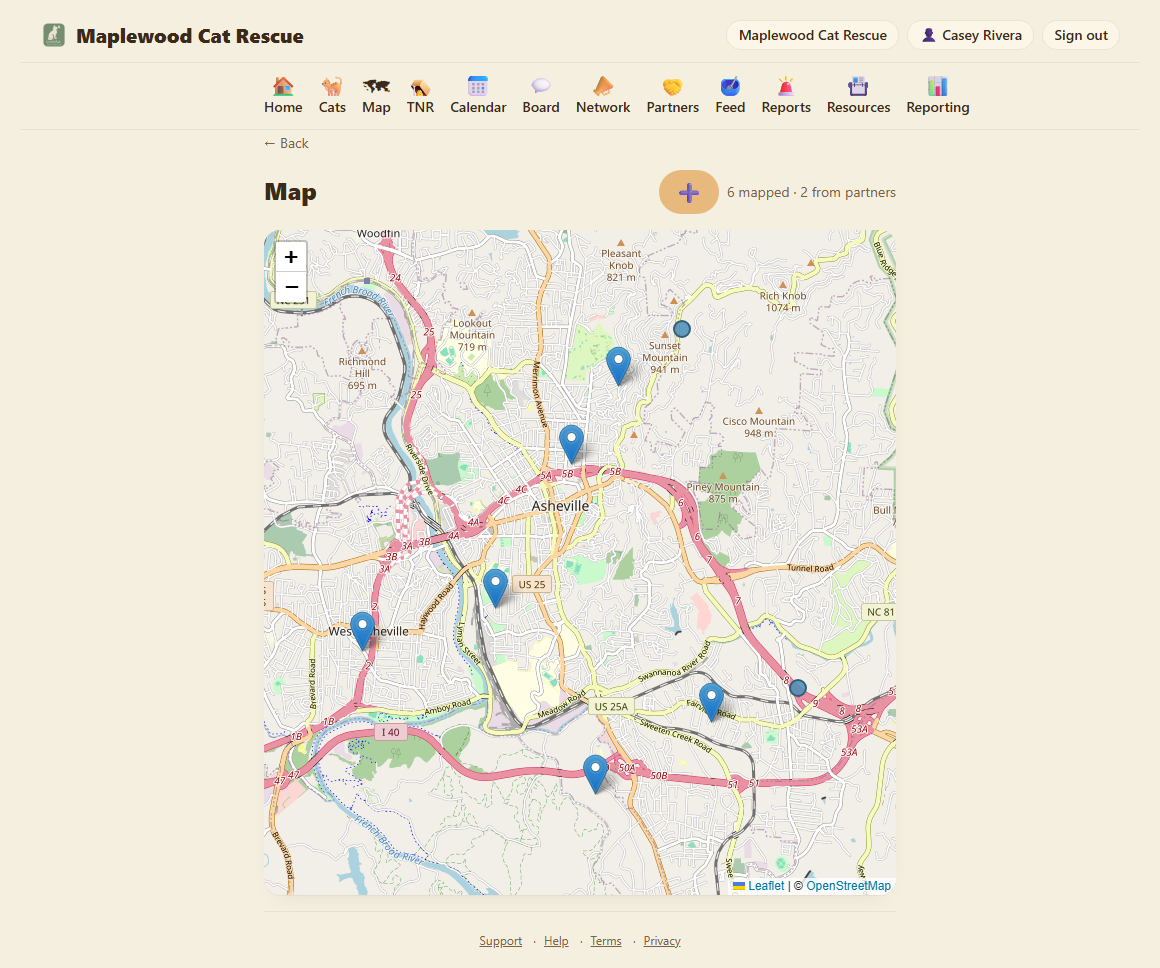Open the Home nav item
The width and height of the screenshot is (1160, 968).
(283, 95)
